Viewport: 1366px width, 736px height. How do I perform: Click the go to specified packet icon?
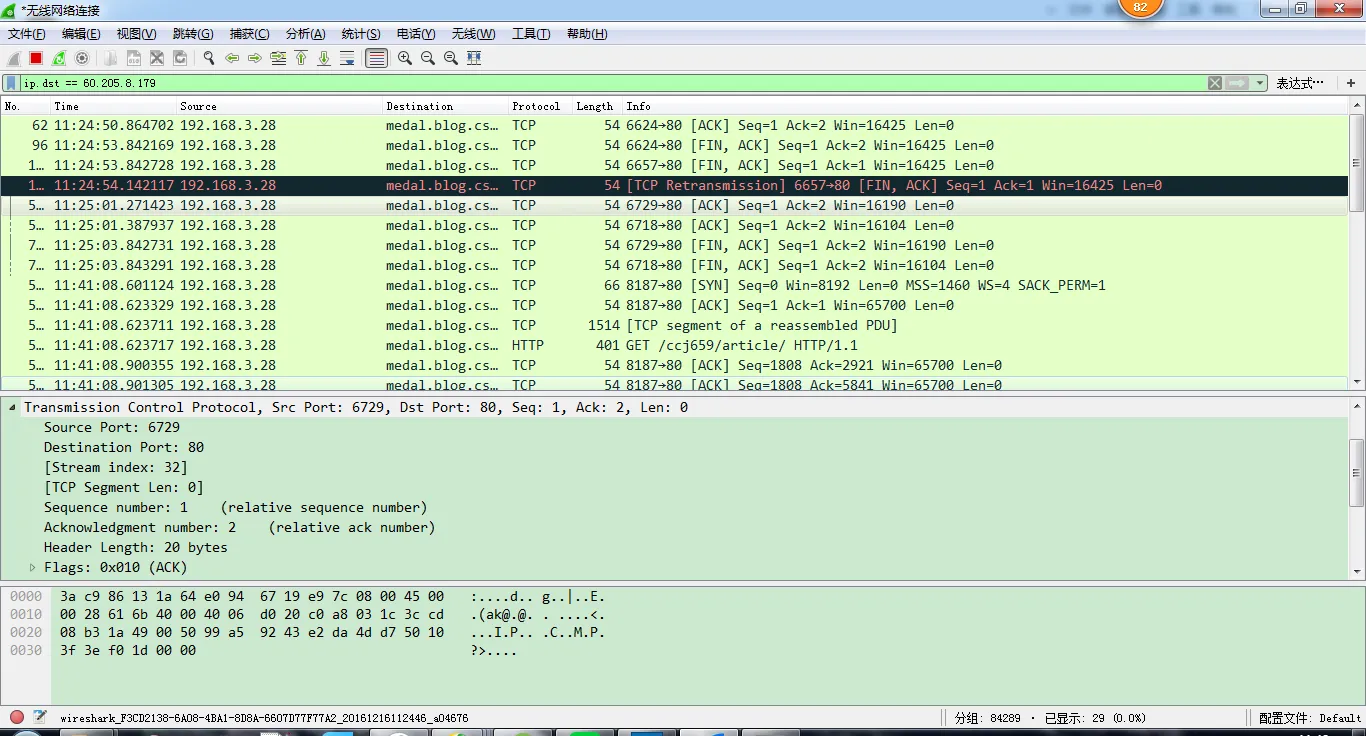(278, 58)
